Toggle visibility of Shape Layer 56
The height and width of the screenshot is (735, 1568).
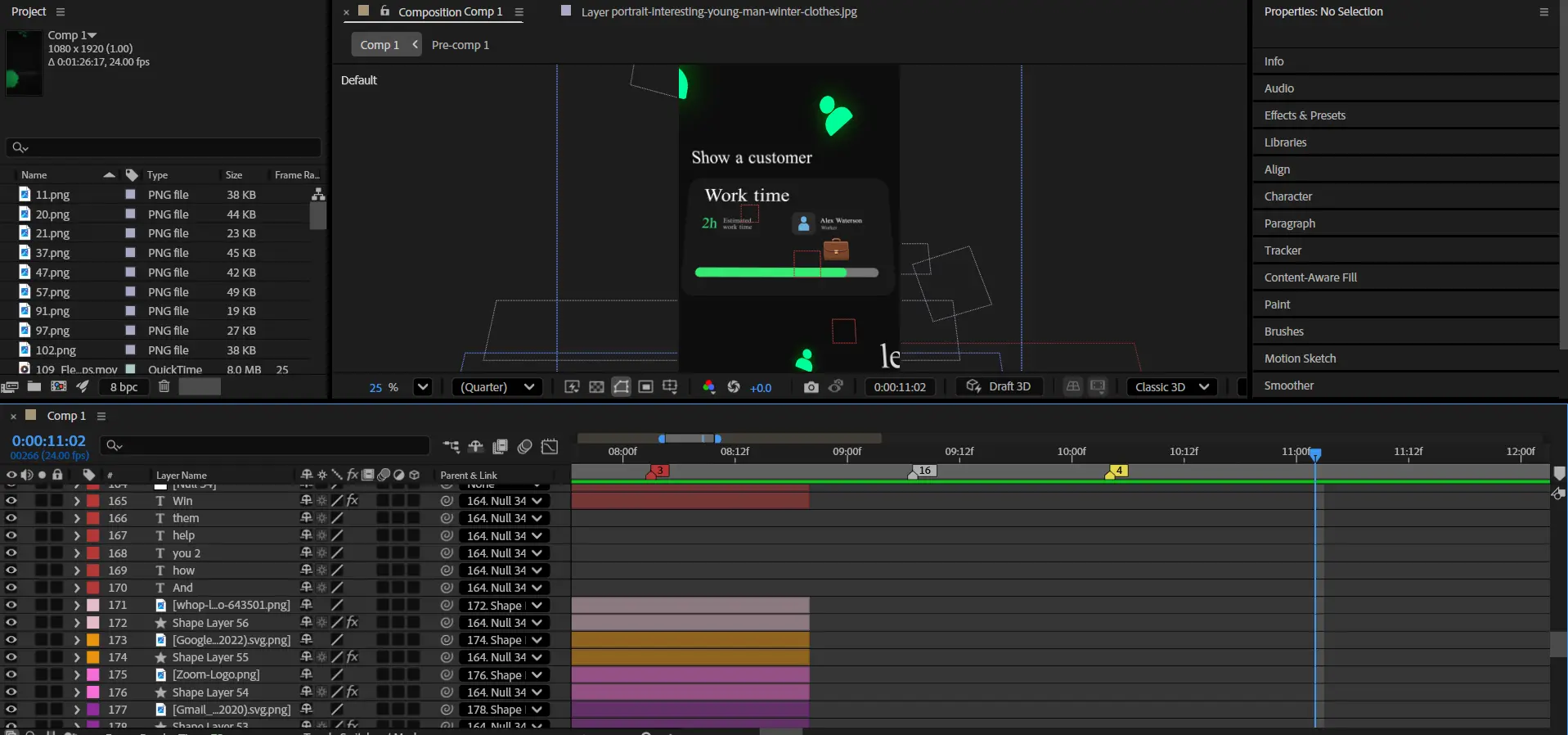(x=11, y=623)
